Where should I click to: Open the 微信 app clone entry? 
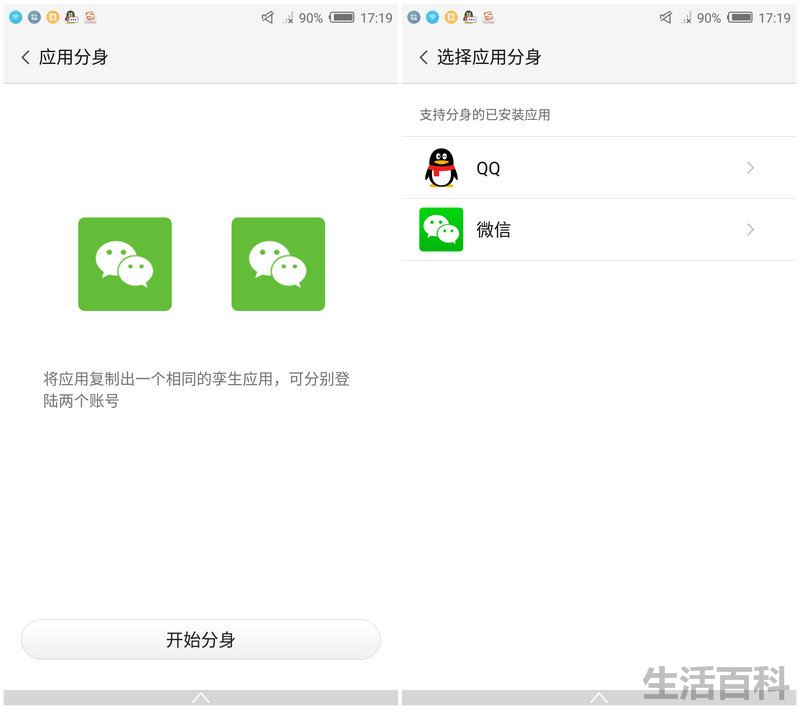(x=598, y=230)
